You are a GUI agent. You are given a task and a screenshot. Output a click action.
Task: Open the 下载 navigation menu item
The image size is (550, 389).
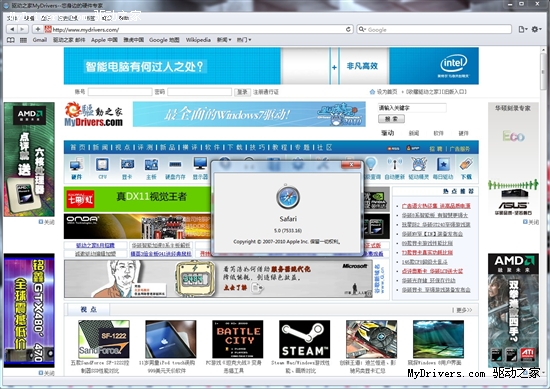click(x=235, y=147)
